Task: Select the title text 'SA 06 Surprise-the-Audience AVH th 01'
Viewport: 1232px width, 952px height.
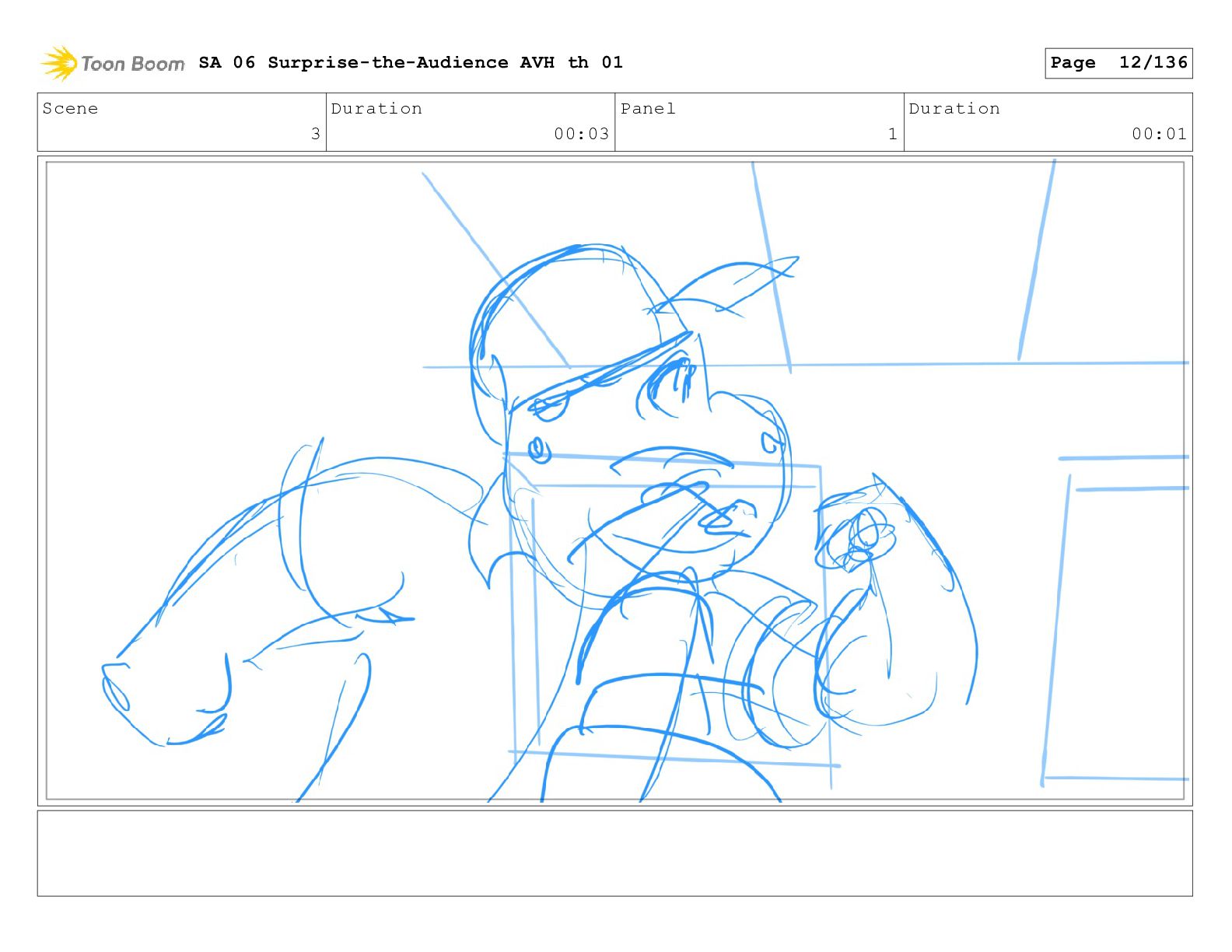Action: click(411, 62)
